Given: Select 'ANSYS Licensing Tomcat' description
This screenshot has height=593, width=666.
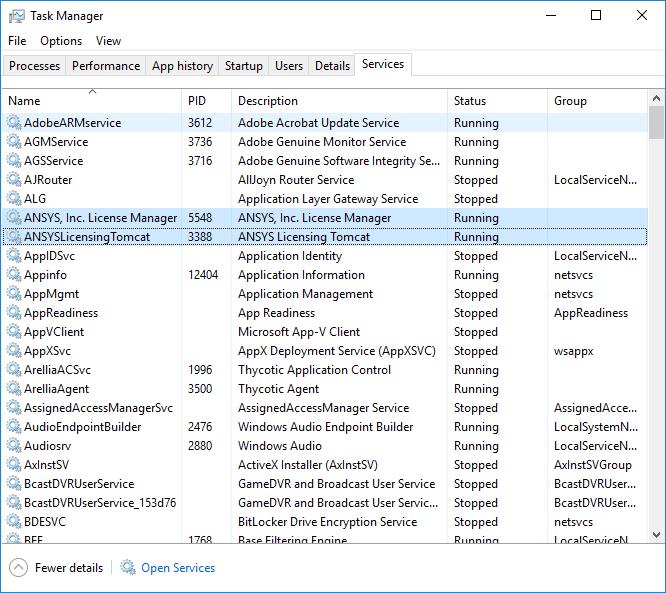Looking at the screenshot, I should tap(304, 237).
